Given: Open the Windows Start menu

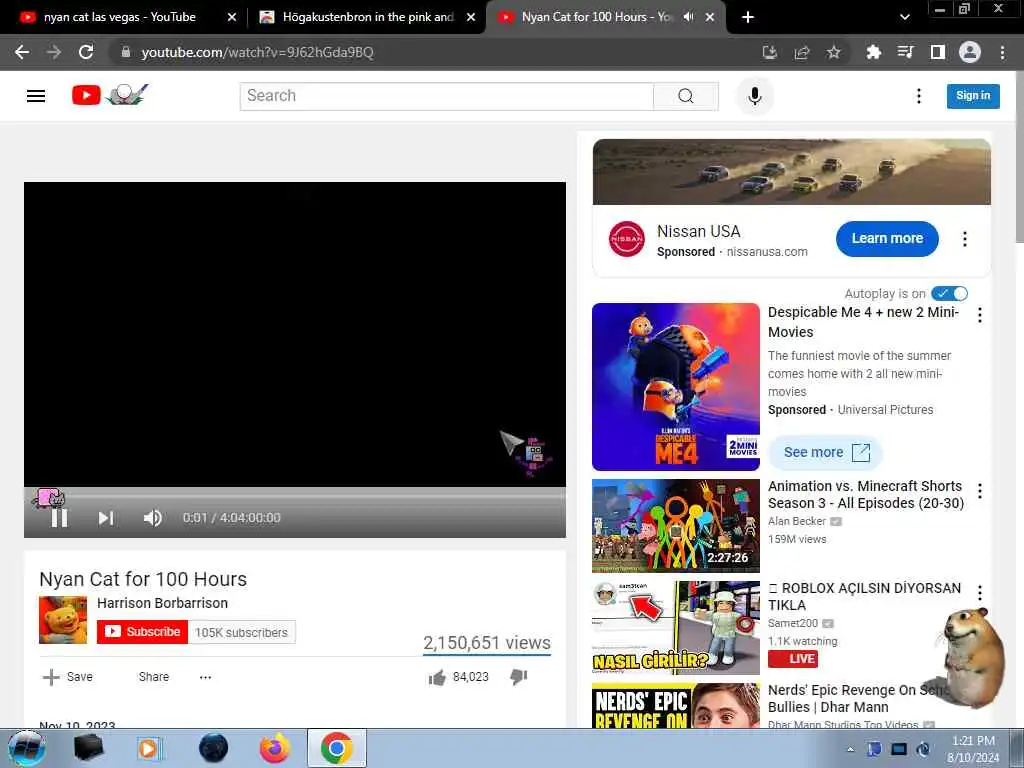Looking at the screenshot, I should (x=26, y=748).
